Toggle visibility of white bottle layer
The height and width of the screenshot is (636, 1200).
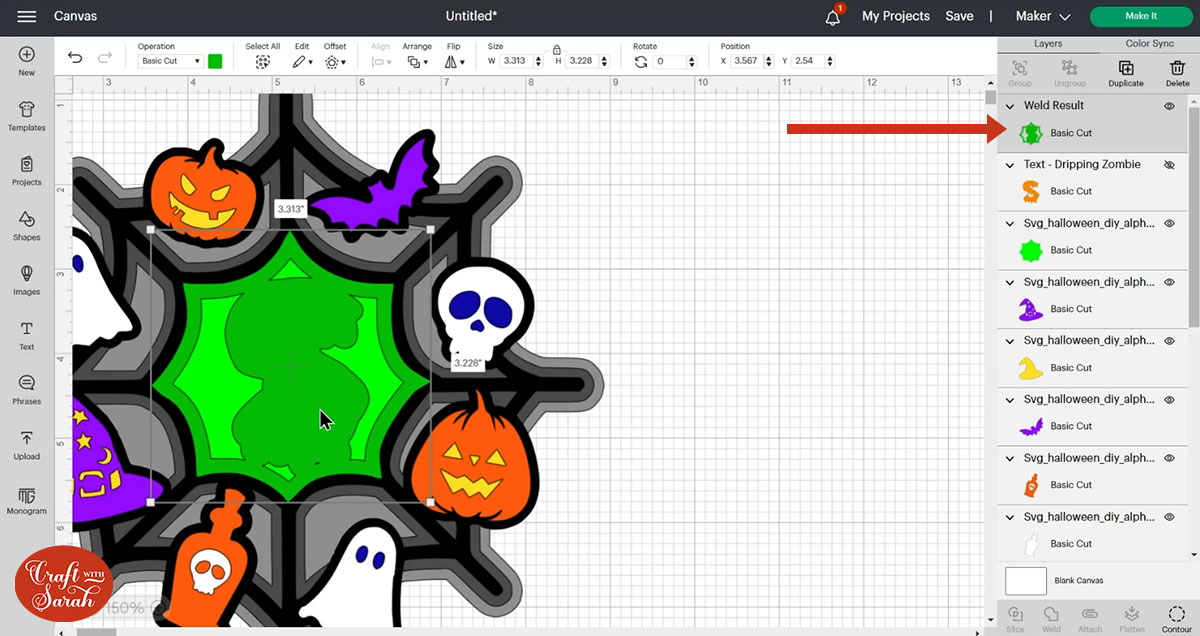1169,517
